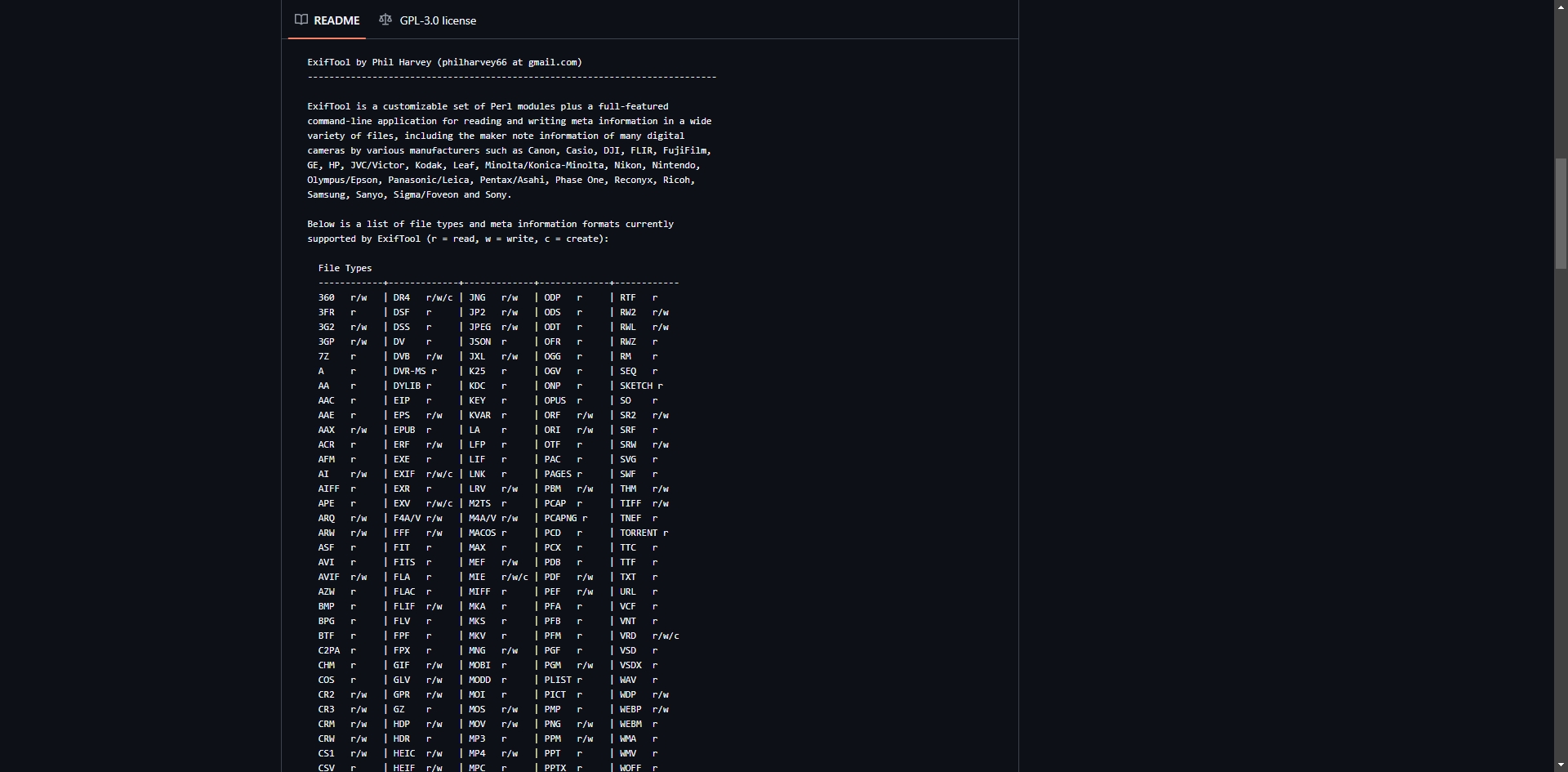Select the 'MP4' file type entry
This screenshot has width=1568, height=772.
click(476, 753)
